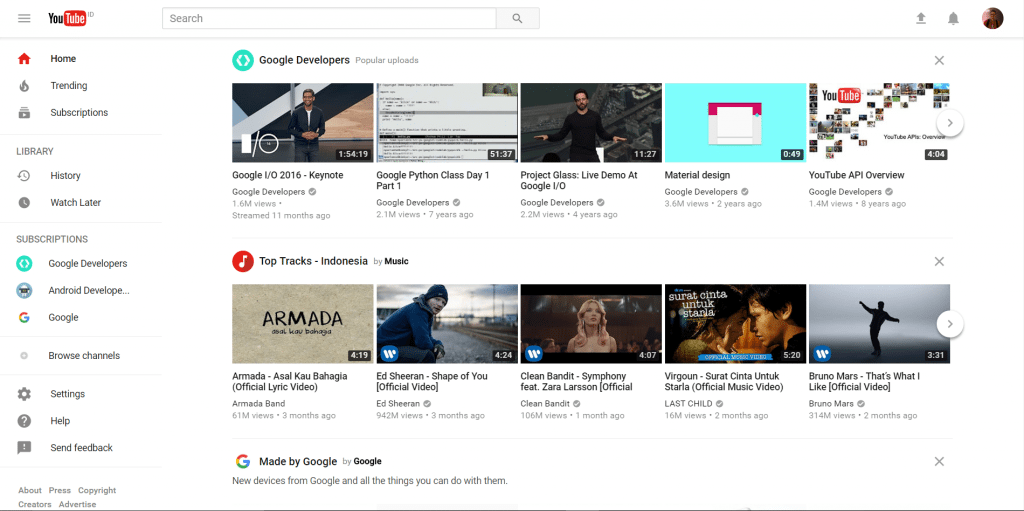Click Android Developers sidebar channel icon

tap(24, 290)
